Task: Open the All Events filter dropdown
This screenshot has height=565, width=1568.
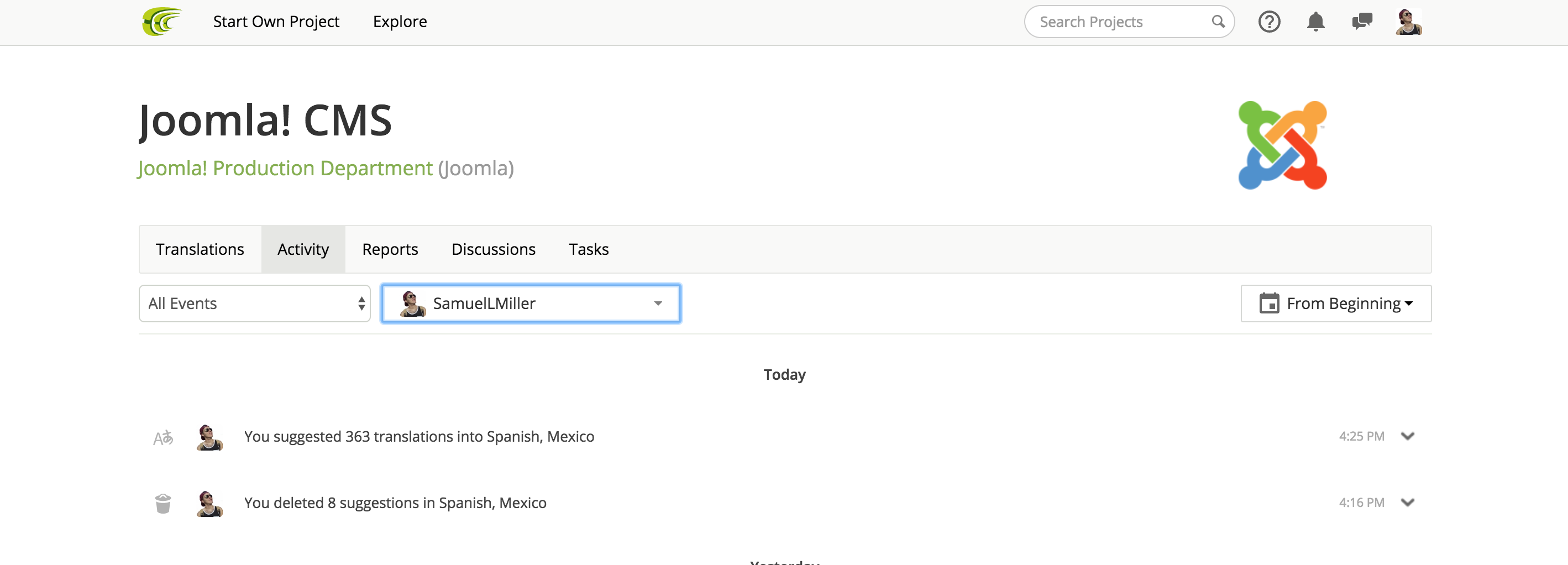Action: coord(254,303)
